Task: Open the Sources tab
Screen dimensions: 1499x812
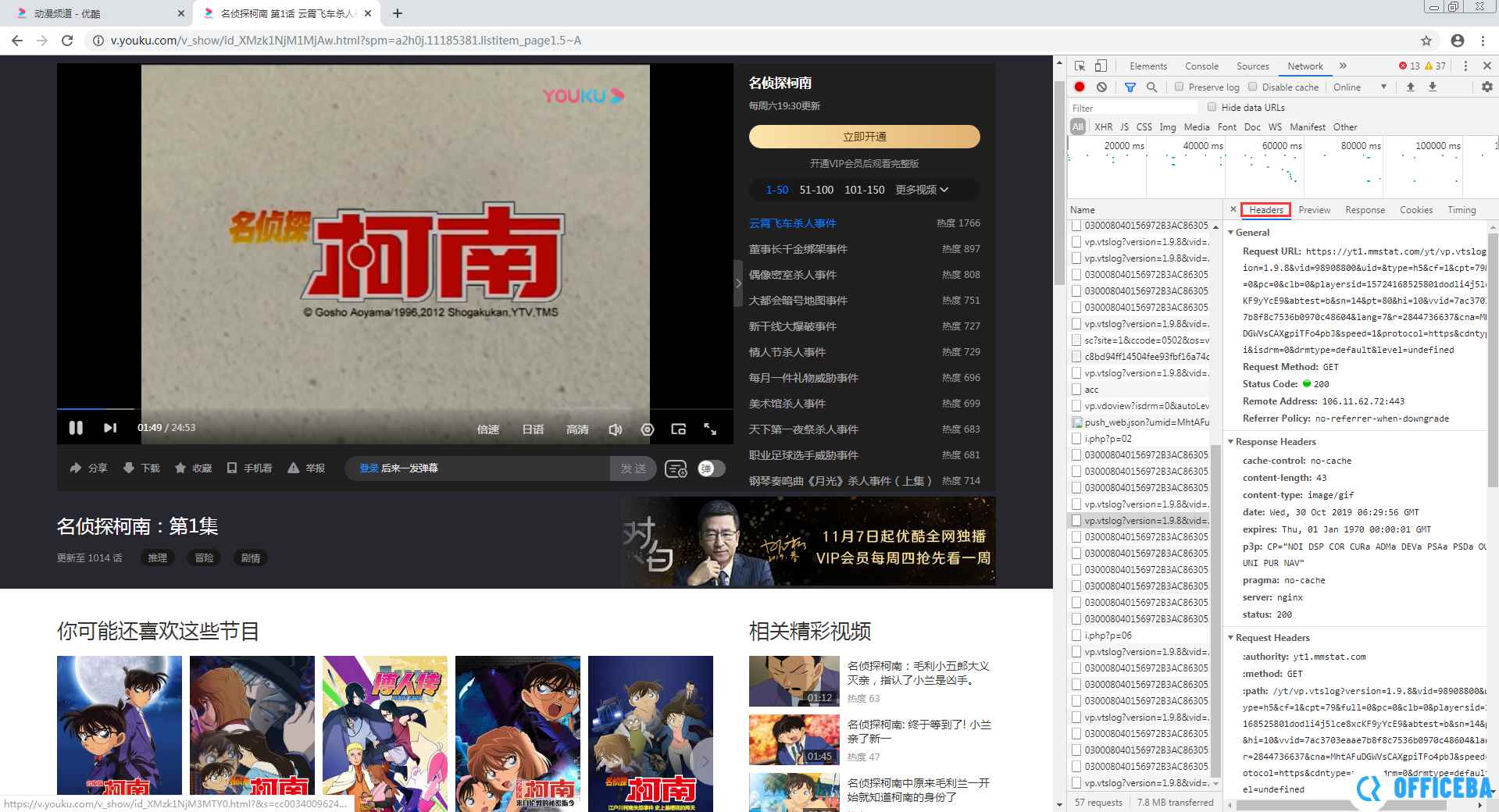Action: coord(1252,66)
